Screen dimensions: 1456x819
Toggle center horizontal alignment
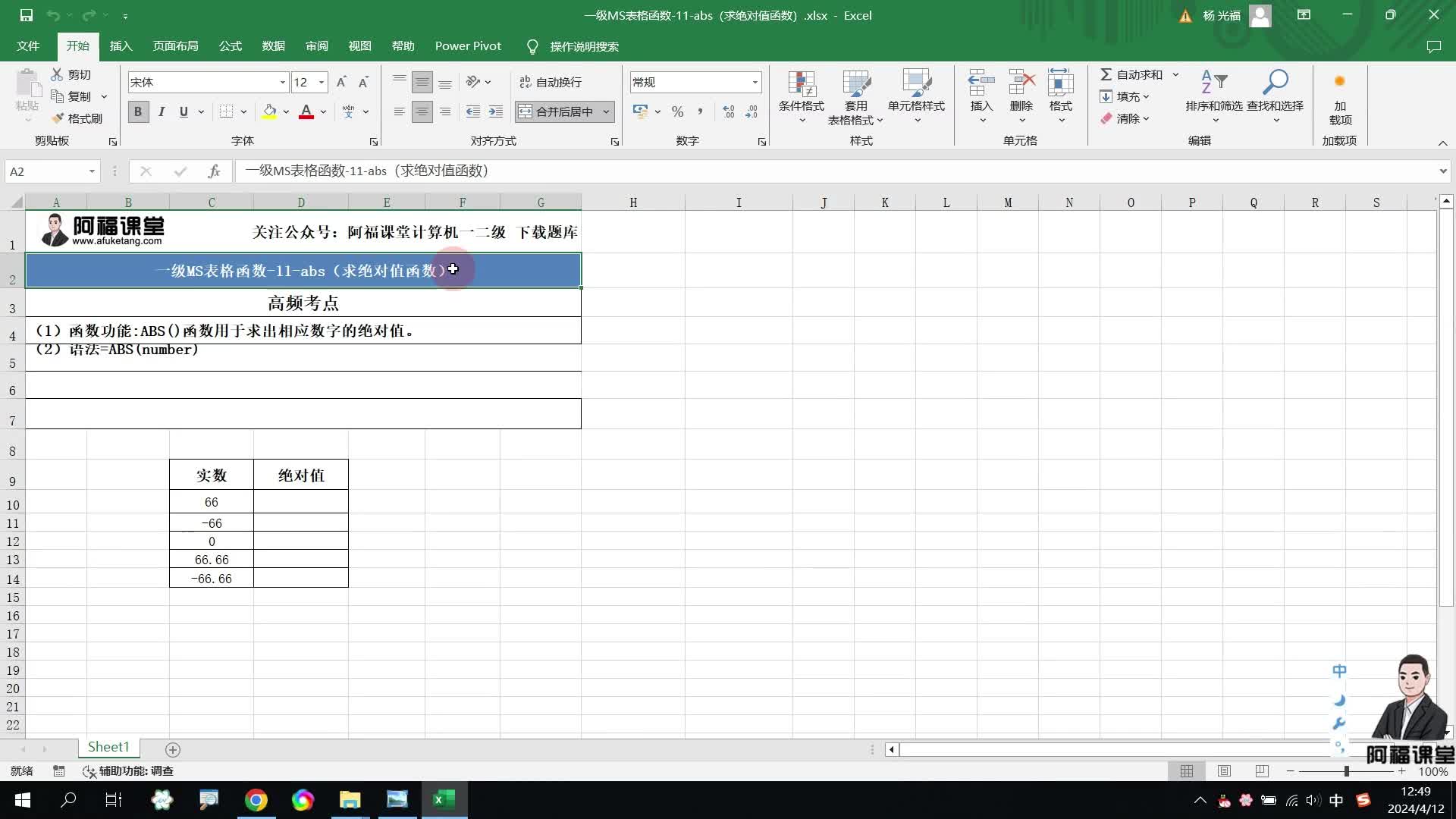pyautogui.click(x=422, y=111)
